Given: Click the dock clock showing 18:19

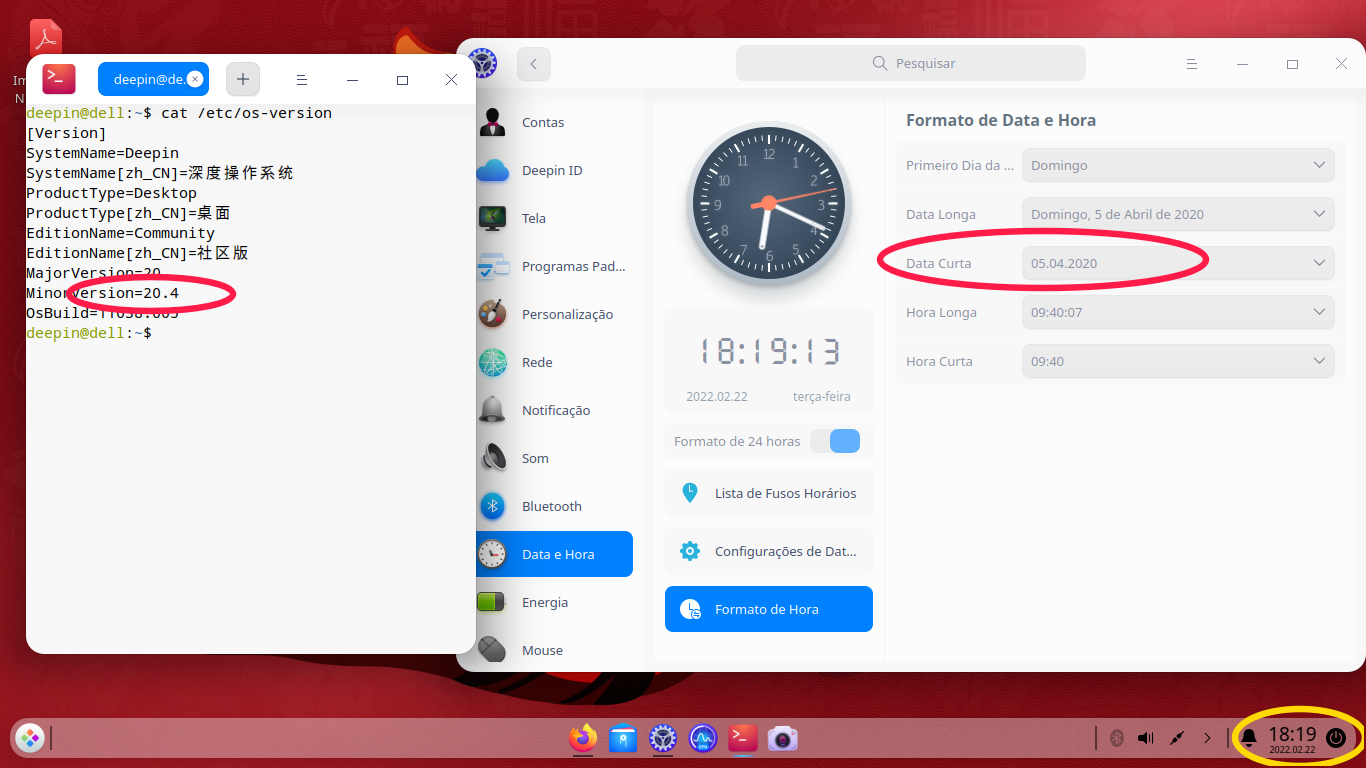Looking at the screenshot, I should click(1292, 739).
